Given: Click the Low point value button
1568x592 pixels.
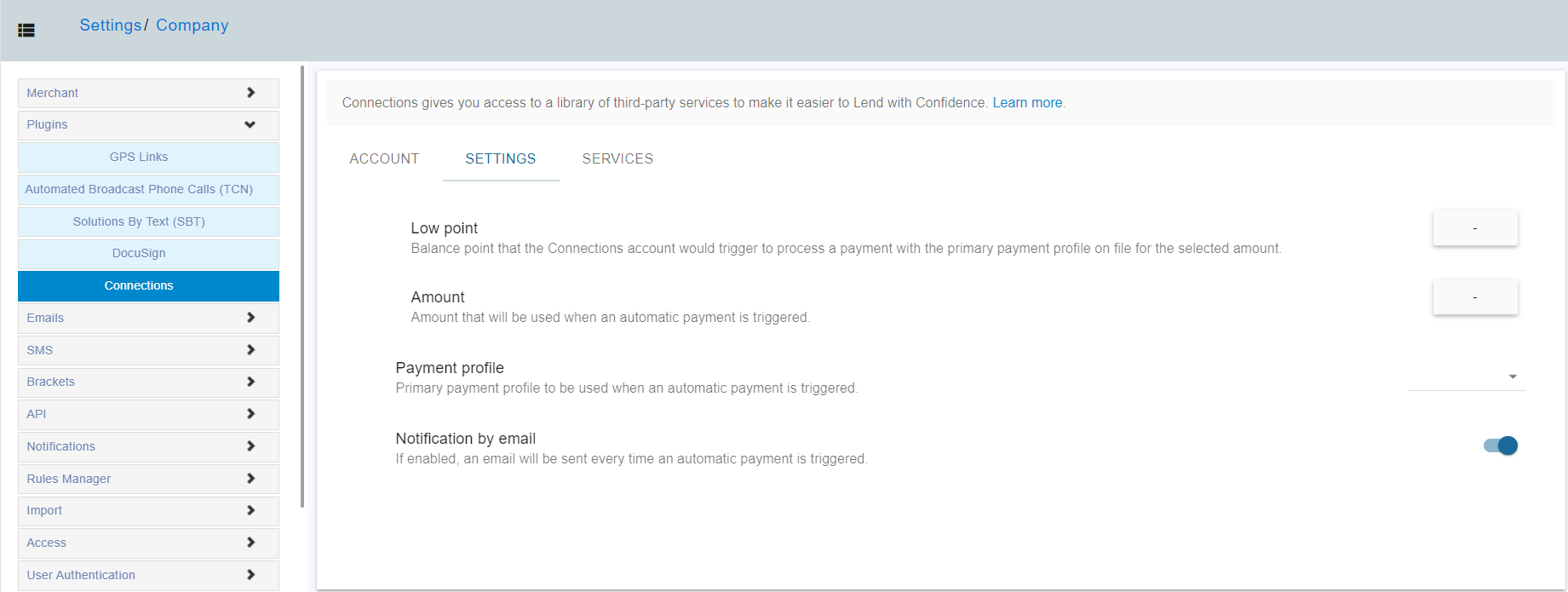Looking at the screenshot, I should click(x=1475, y=227).
